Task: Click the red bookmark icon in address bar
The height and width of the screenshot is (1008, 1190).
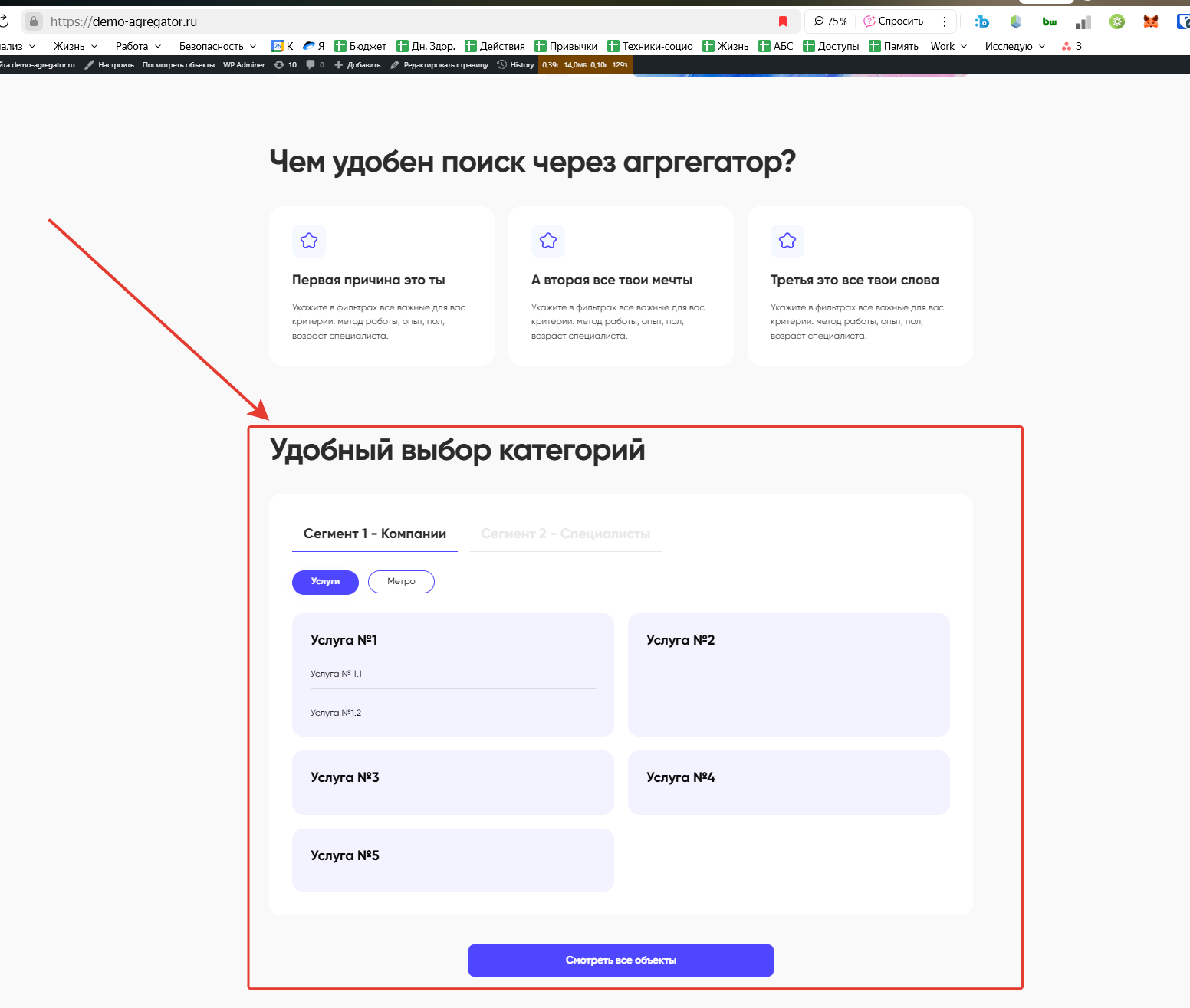Action: [783, 21]
